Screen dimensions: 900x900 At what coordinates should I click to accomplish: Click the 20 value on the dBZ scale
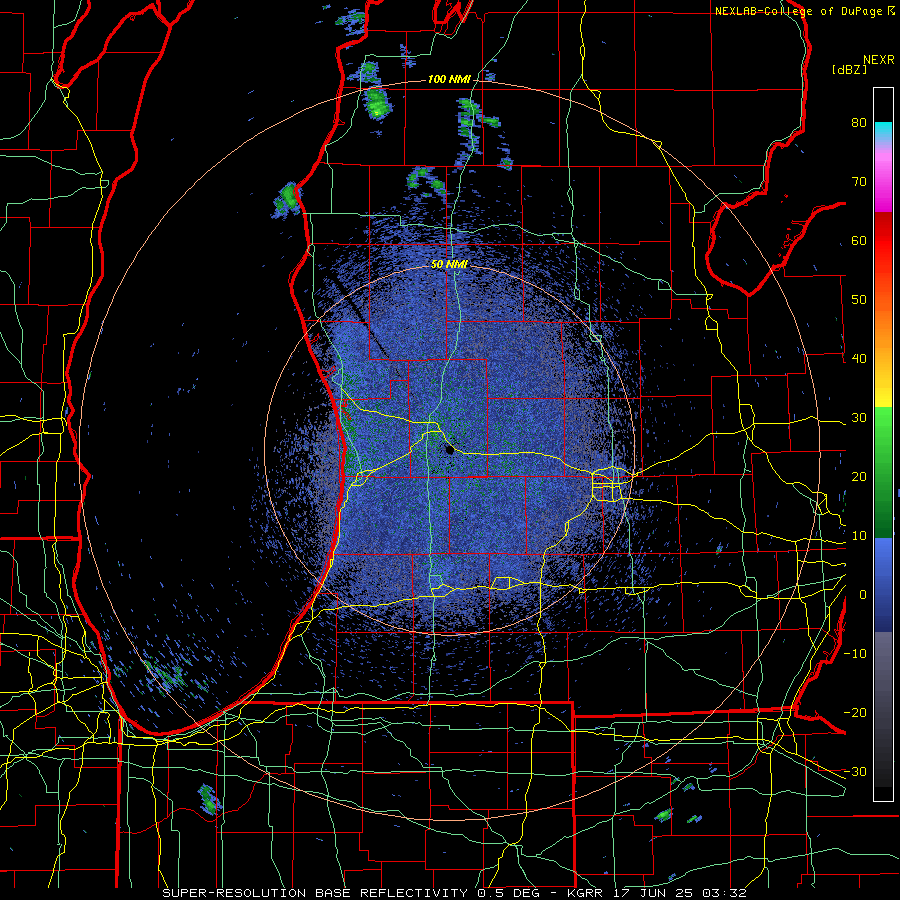coord(859,477)
